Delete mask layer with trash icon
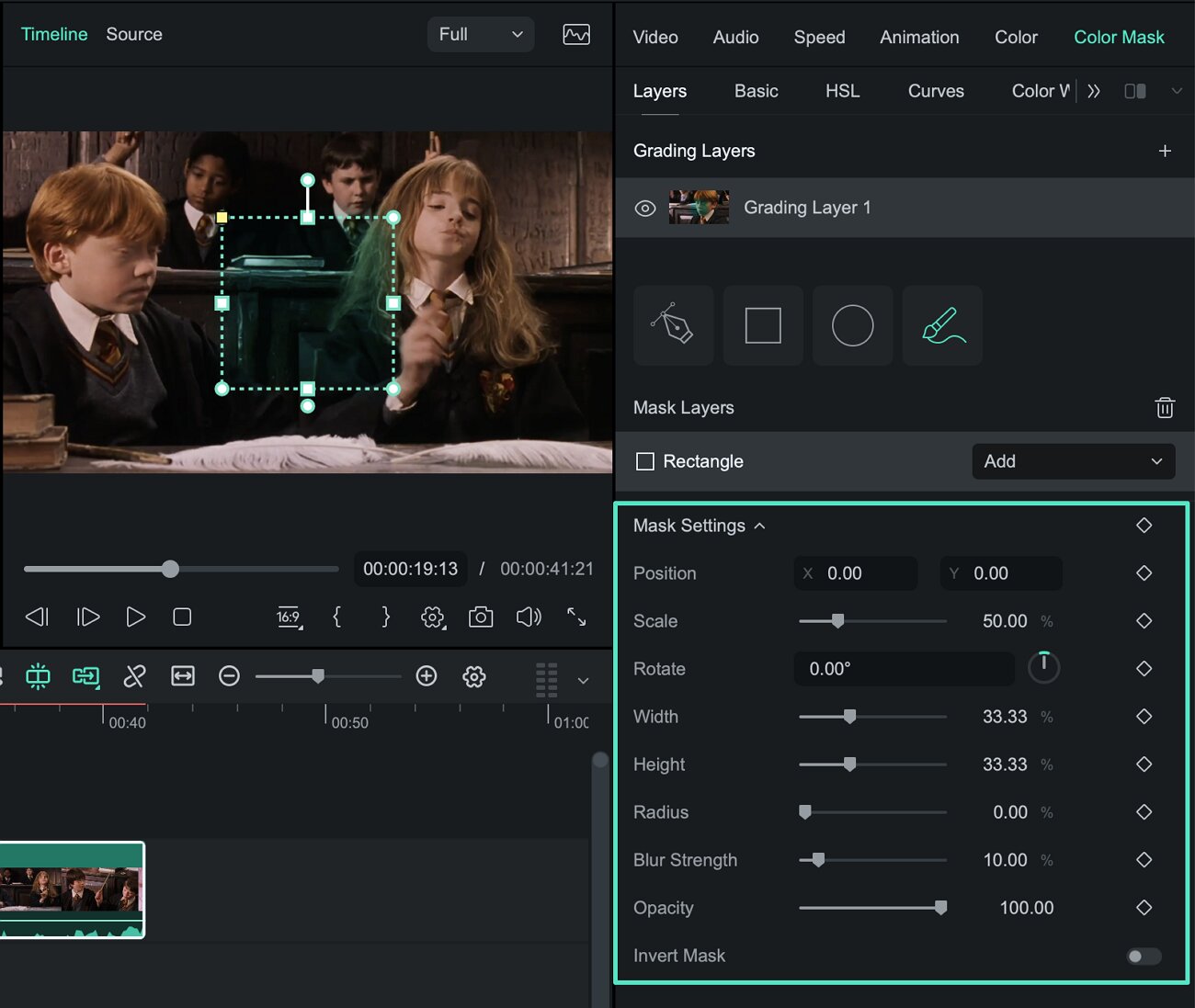 (1165, 407)
